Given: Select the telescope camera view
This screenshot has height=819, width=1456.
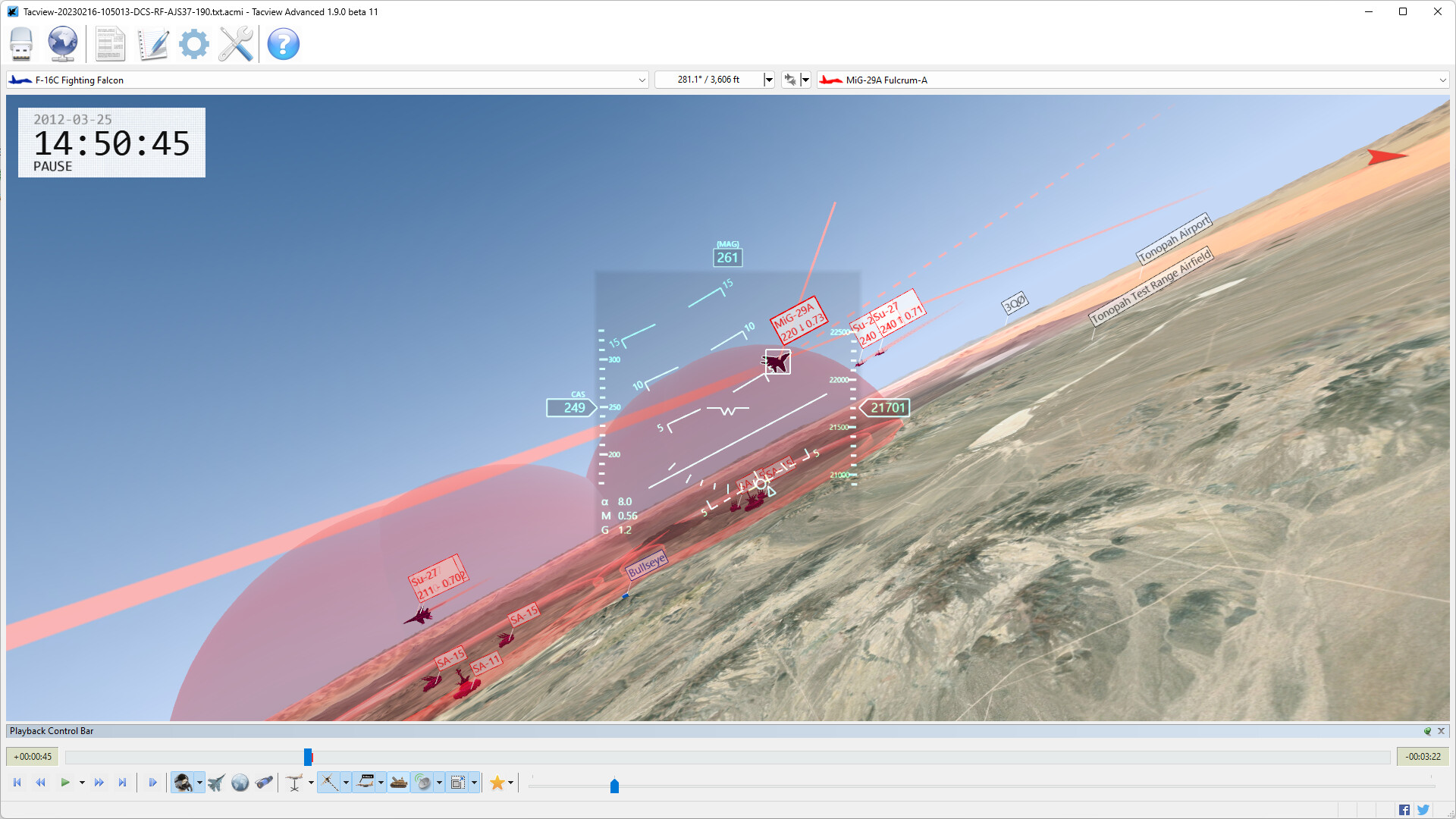Looking at the screenshot, I should coord(264,782).
